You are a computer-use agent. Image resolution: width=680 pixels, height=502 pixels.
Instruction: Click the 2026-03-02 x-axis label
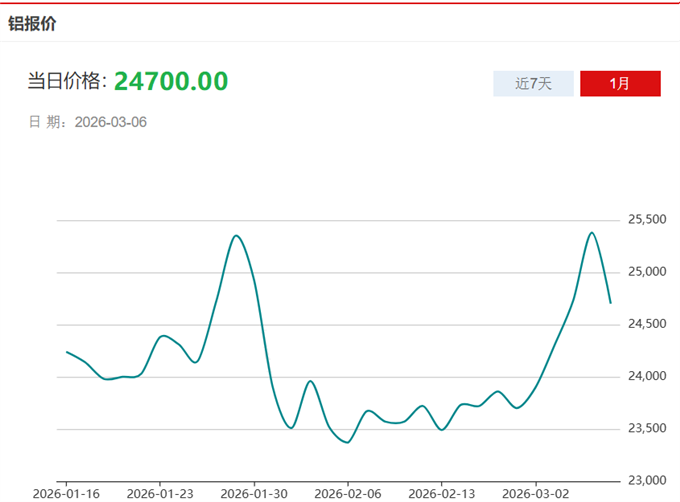[x=534, y=493]
